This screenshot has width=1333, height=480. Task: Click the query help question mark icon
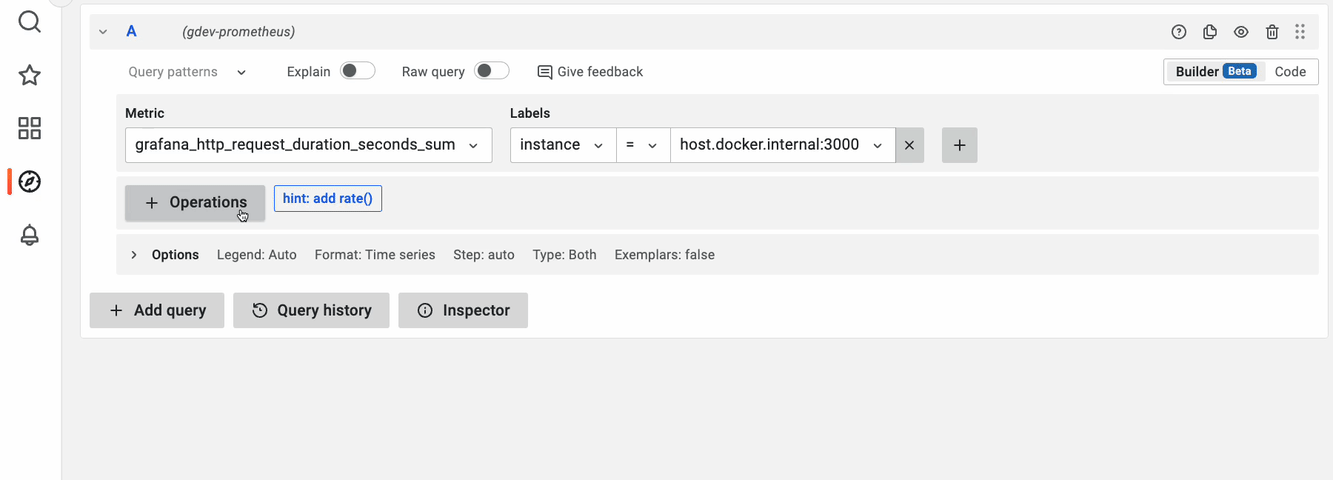1179,32
